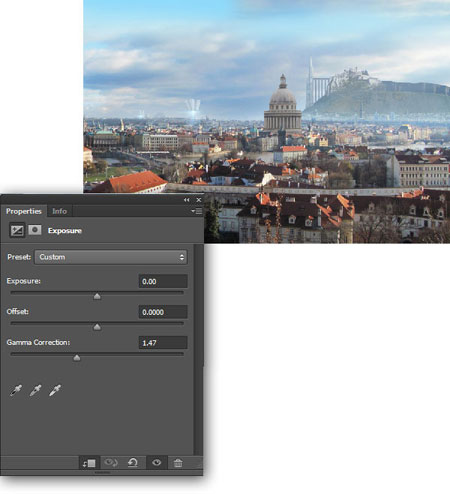Image resolution: width=450 pixels, height=494 pixels.
Task: Collapse Properties panel with double arrows
Action: pos(186,200)
